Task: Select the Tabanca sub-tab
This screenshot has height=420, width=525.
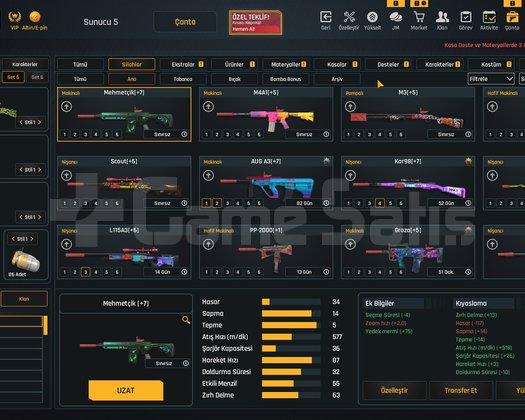Action: (x=183, y=79)
